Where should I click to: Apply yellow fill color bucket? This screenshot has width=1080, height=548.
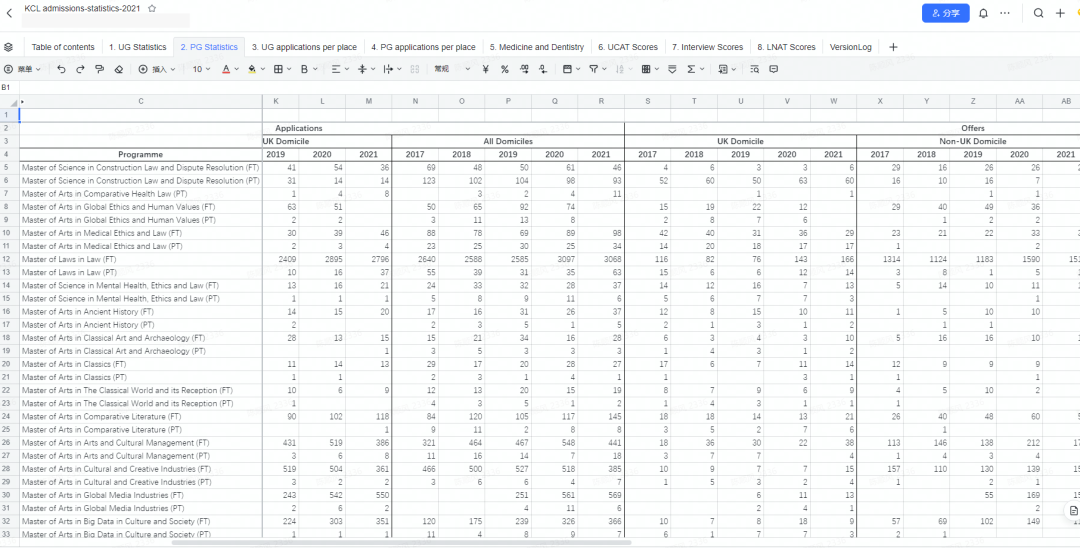(x=252, y=69)
